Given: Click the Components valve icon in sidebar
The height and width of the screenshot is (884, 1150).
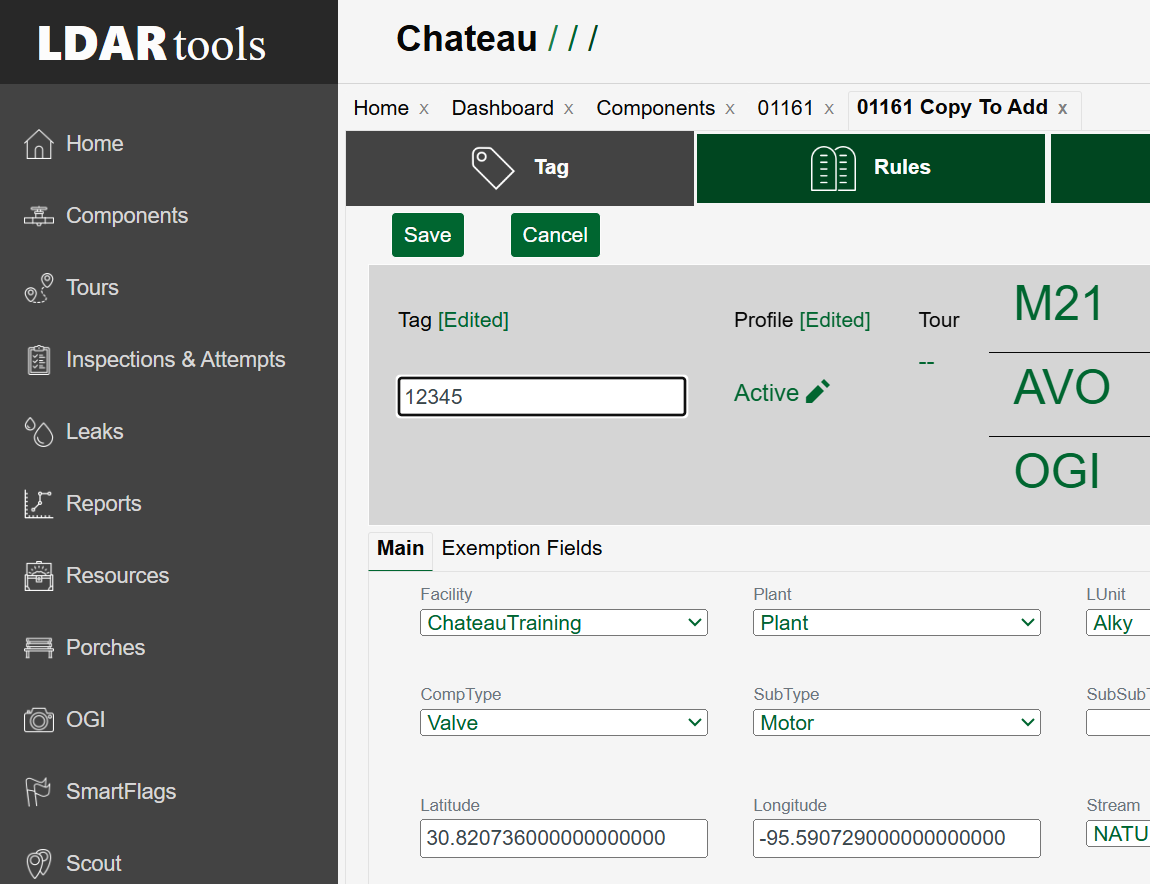Looking at the screenshot, I should (39, 216).
